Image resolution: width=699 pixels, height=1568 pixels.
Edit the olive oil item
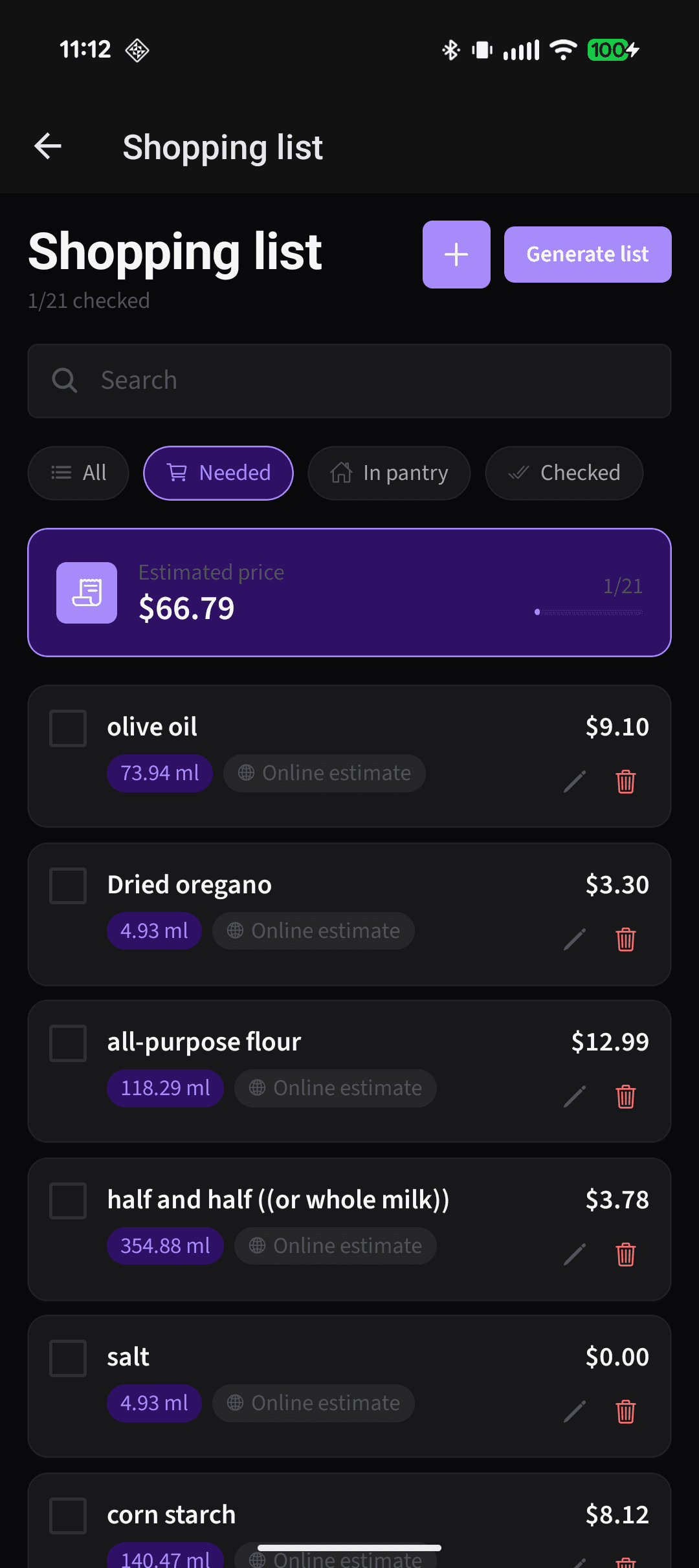575,781
